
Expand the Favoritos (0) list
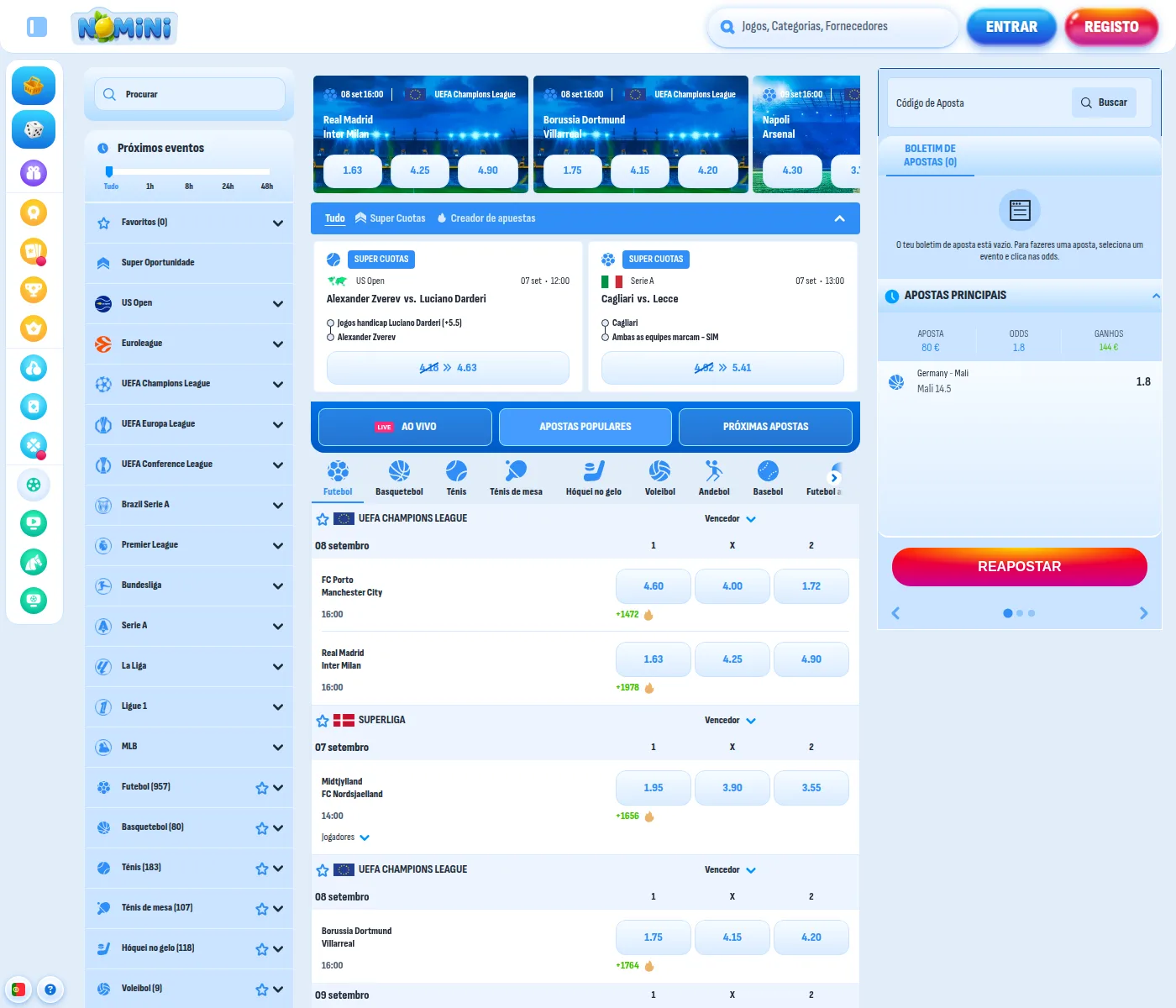point(278,223)
